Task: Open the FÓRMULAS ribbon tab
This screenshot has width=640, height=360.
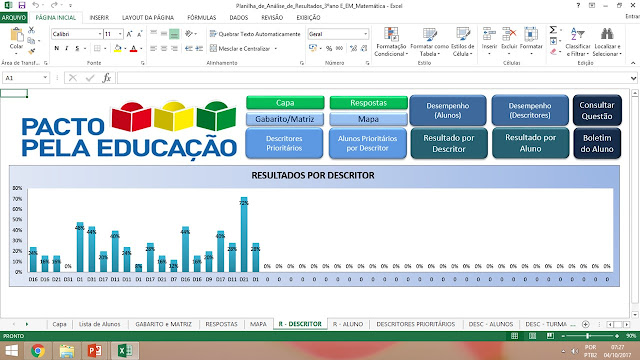Action: (x=202, y=18)
